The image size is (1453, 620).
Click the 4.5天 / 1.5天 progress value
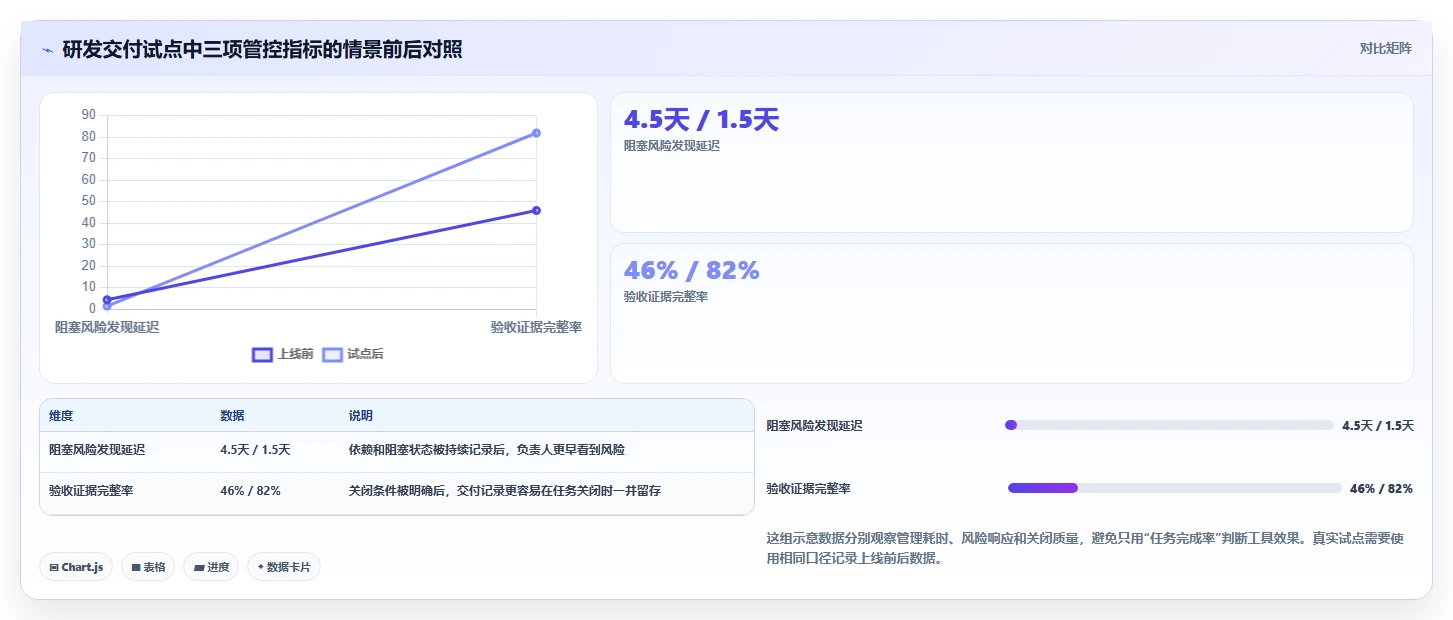[x=1378, y=425]
